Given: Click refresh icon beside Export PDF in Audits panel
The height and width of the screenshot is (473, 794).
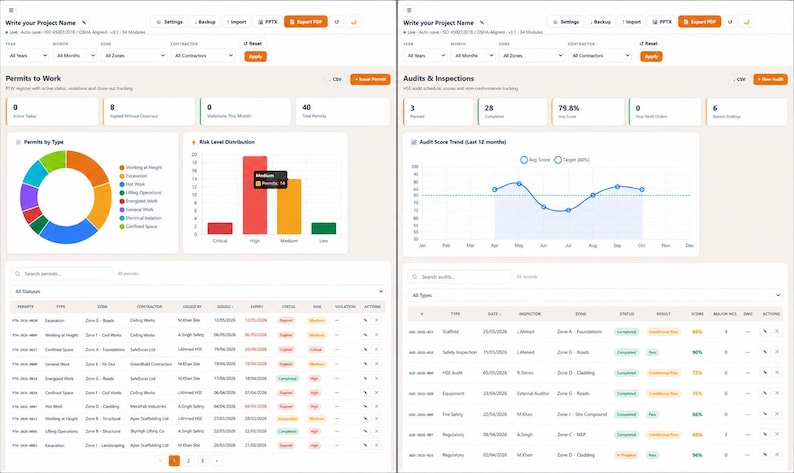Looking at the screenshot, I should pos(730,22).
